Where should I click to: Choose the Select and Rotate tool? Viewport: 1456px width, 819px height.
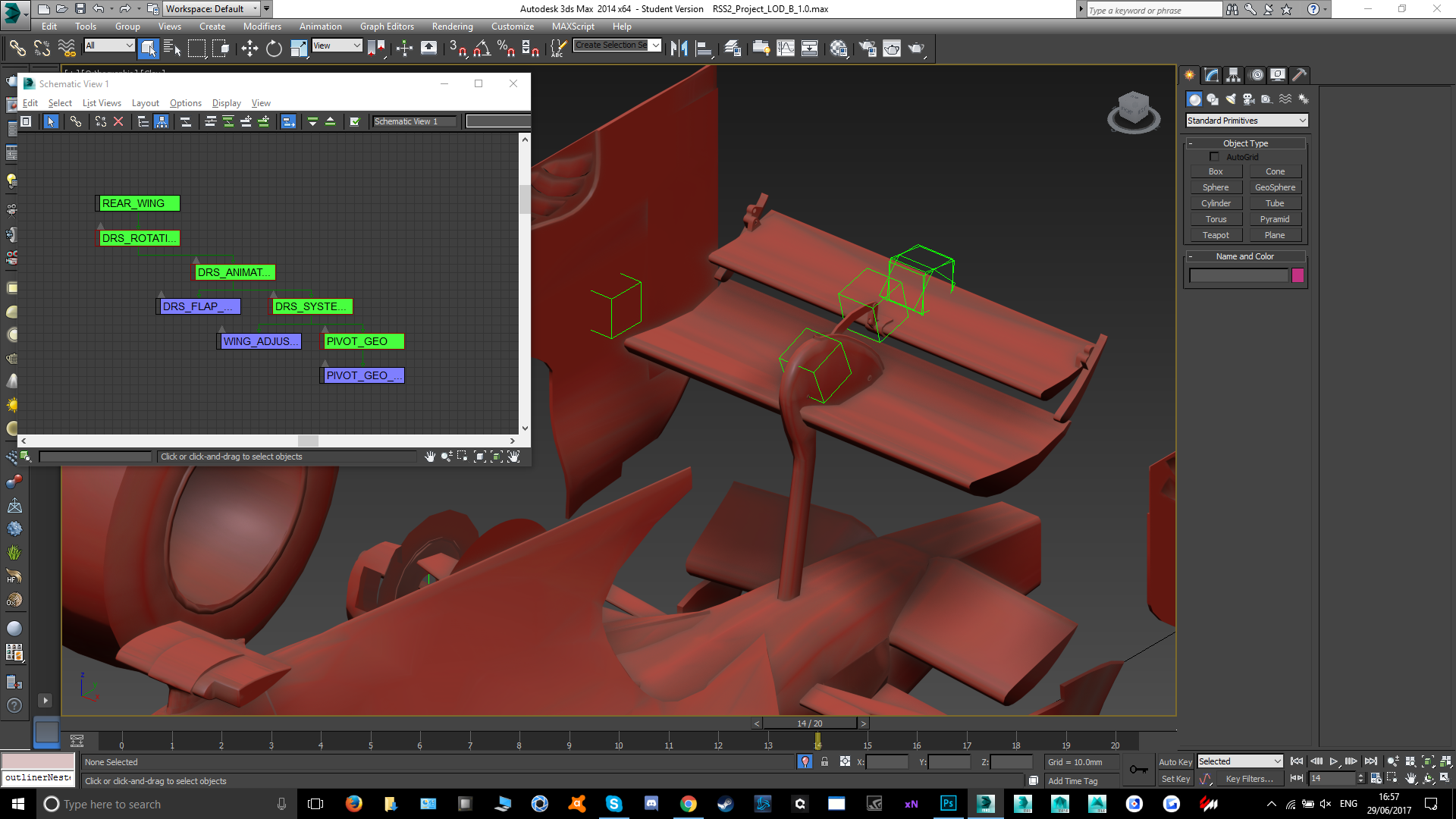274,49
